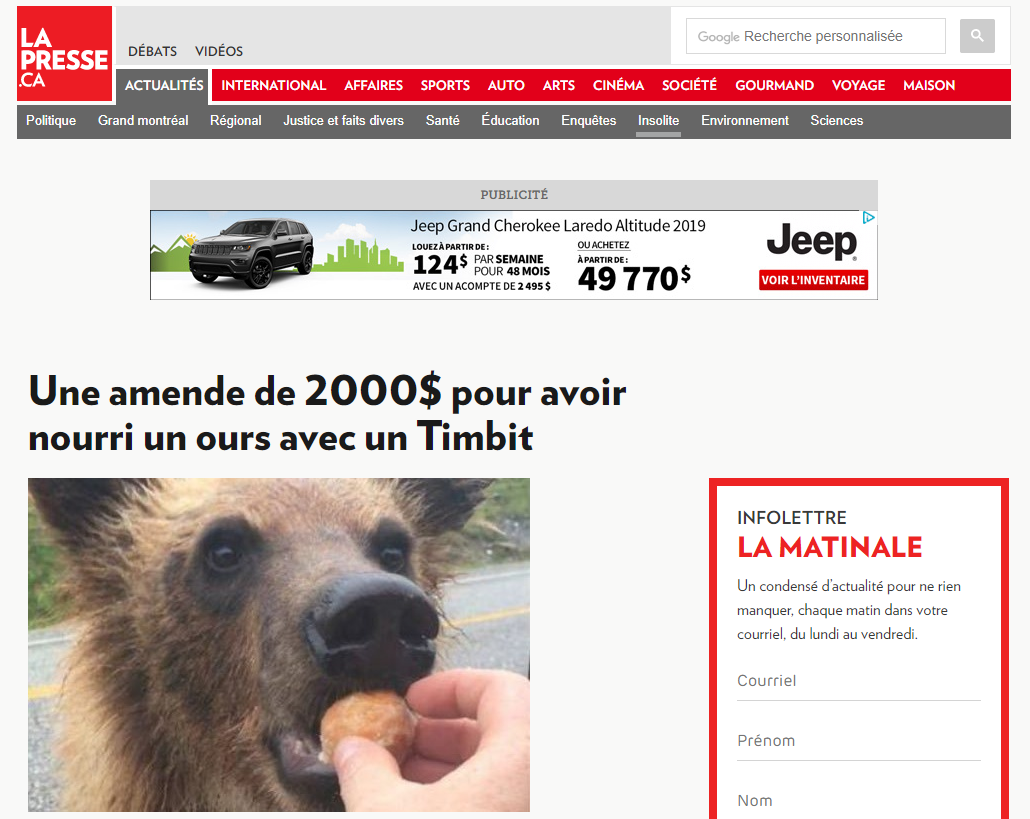Viewport: 1030px width, 819px height.
Task: Focus the Google custom search field
Action: (815, 36)
